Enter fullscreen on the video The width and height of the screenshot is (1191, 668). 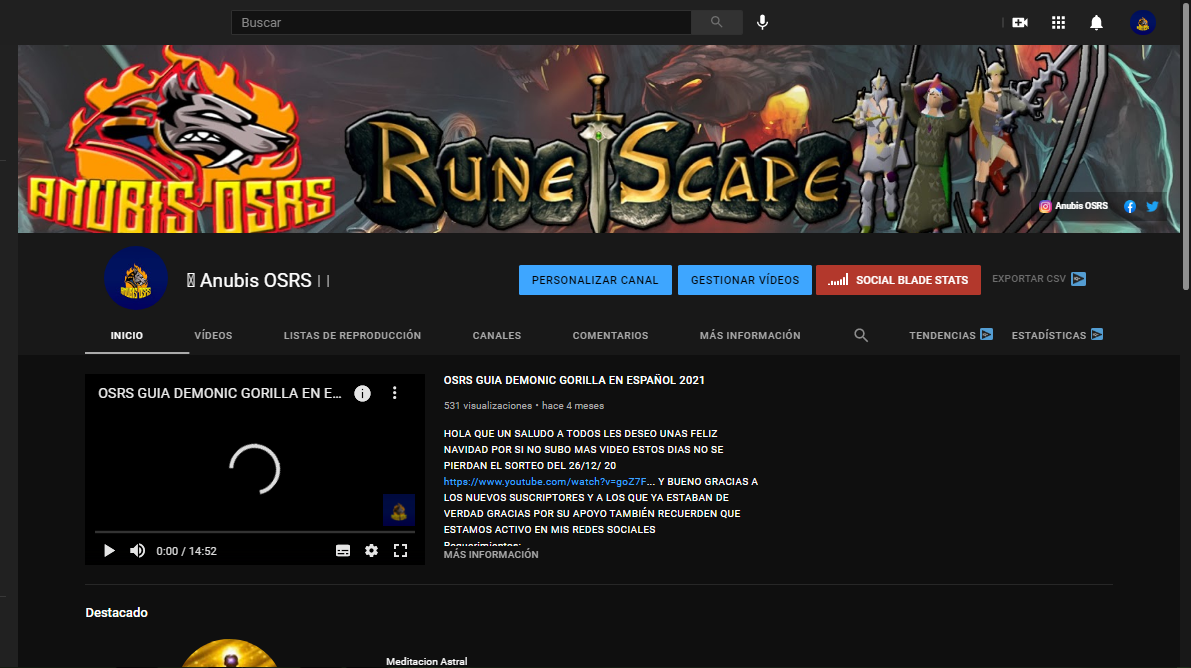[x=400, y=551]
